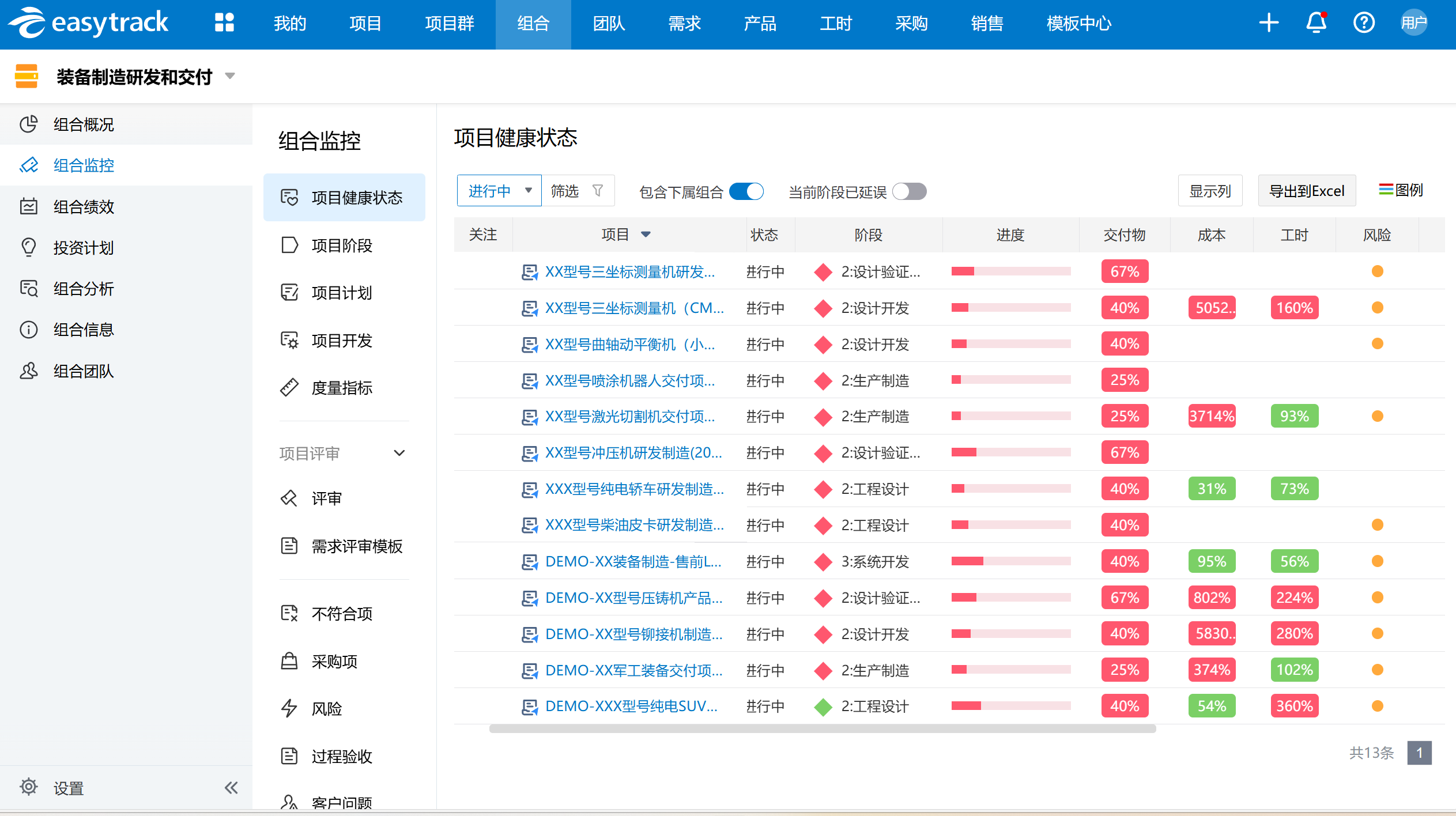Open 图例 legend icon

[x=1386, y=190]
